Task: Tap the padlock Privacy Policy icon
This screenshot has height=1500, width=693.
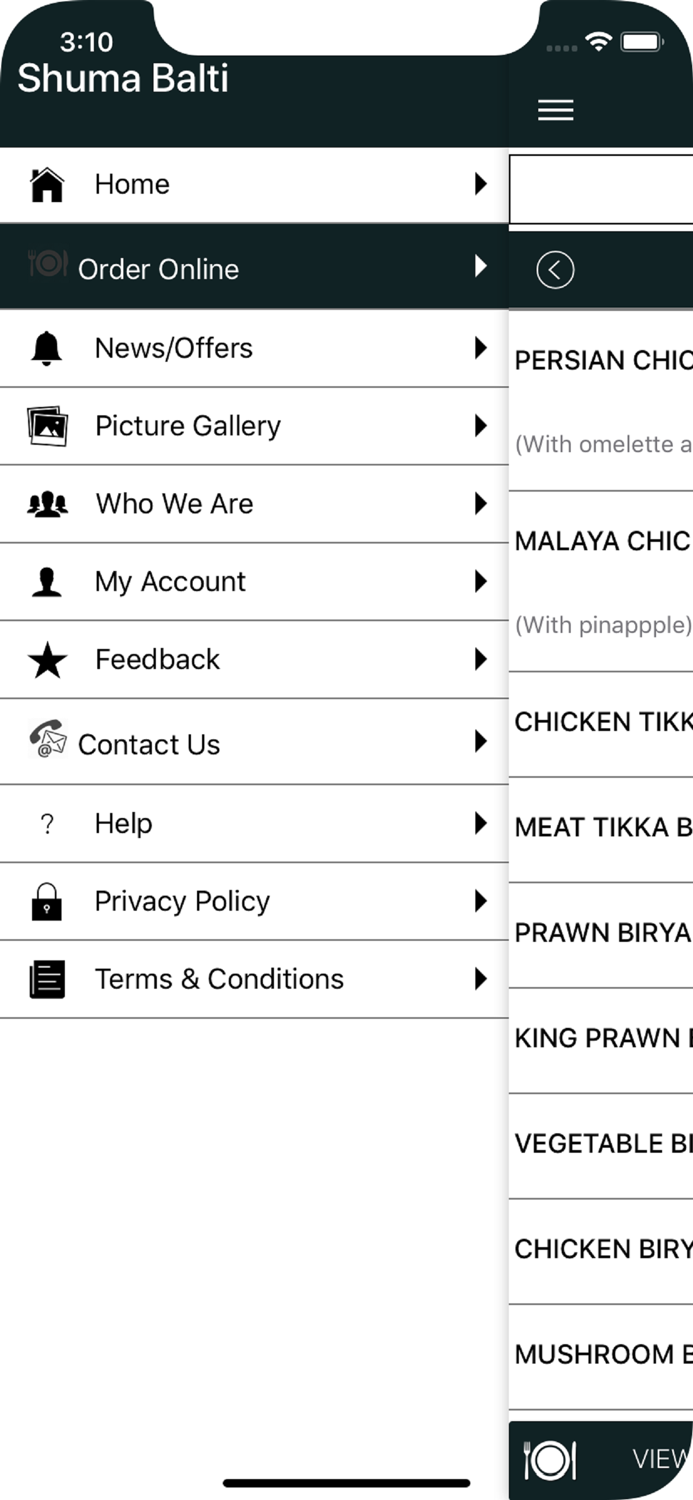Action: [x=47, y=902]
